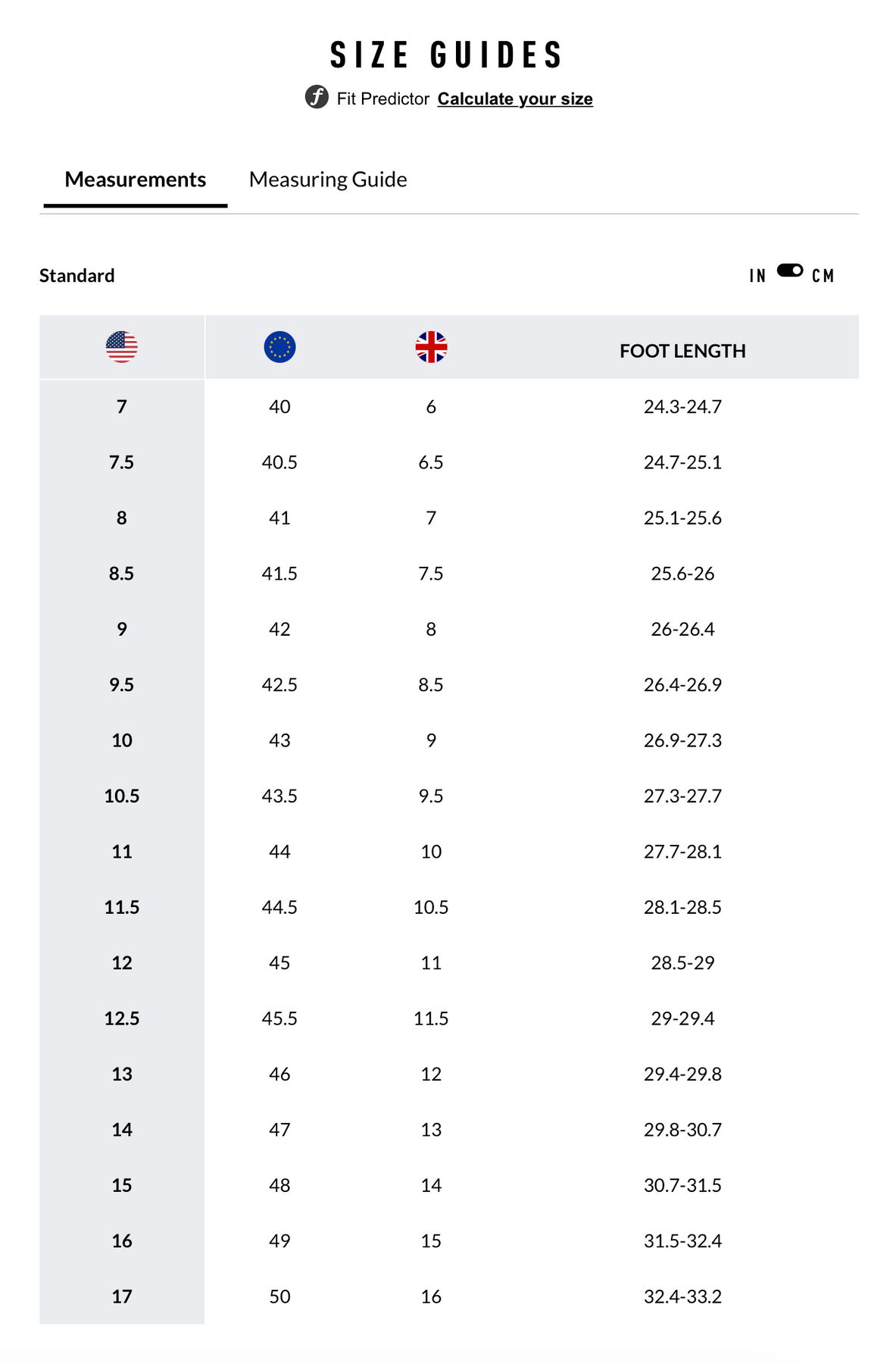This screenshot has width=896, height=1364.
Task: Click the US flag column icon
Action: [122, 347]
